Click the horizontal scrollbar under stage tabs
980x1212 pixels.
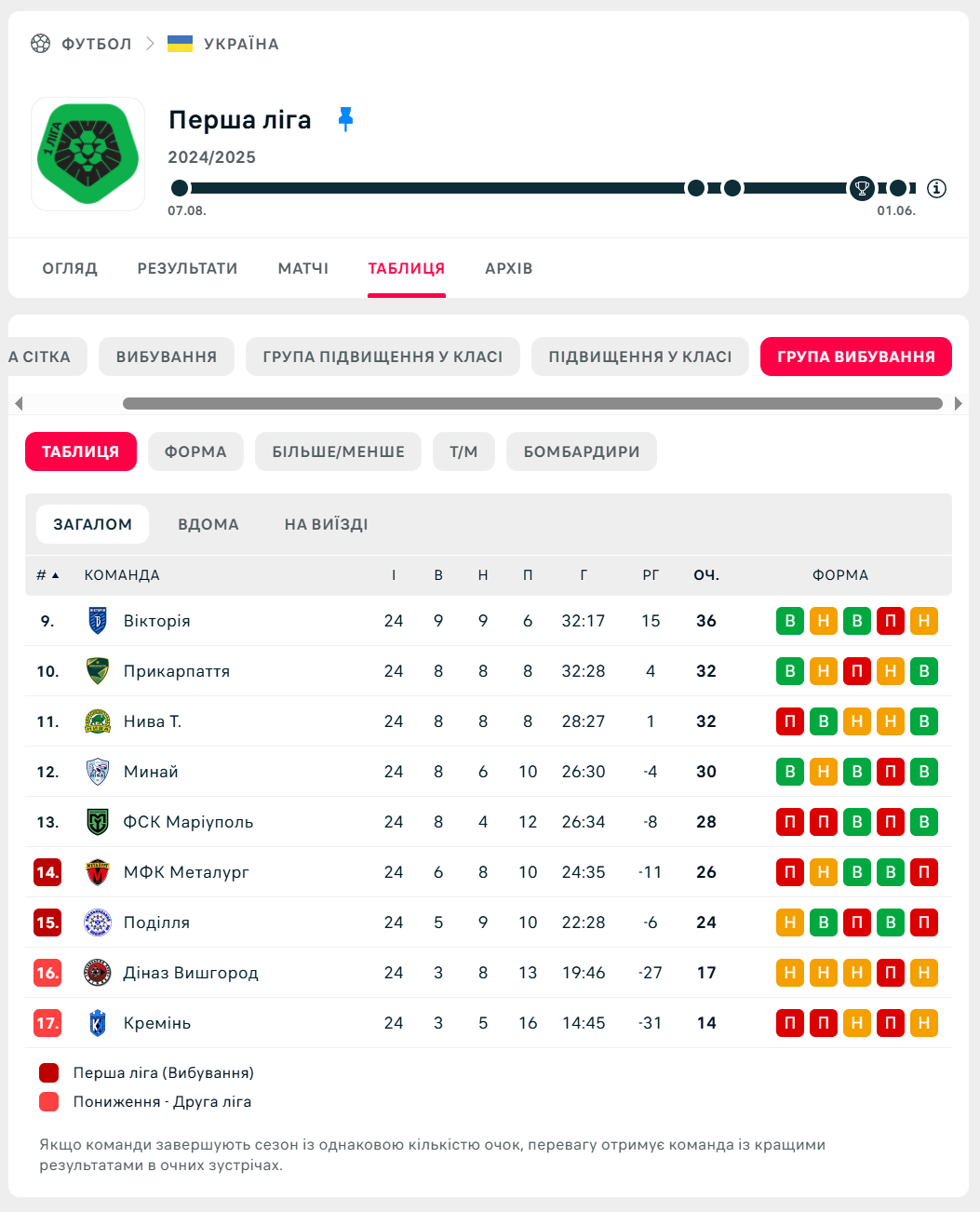point(532,403)
